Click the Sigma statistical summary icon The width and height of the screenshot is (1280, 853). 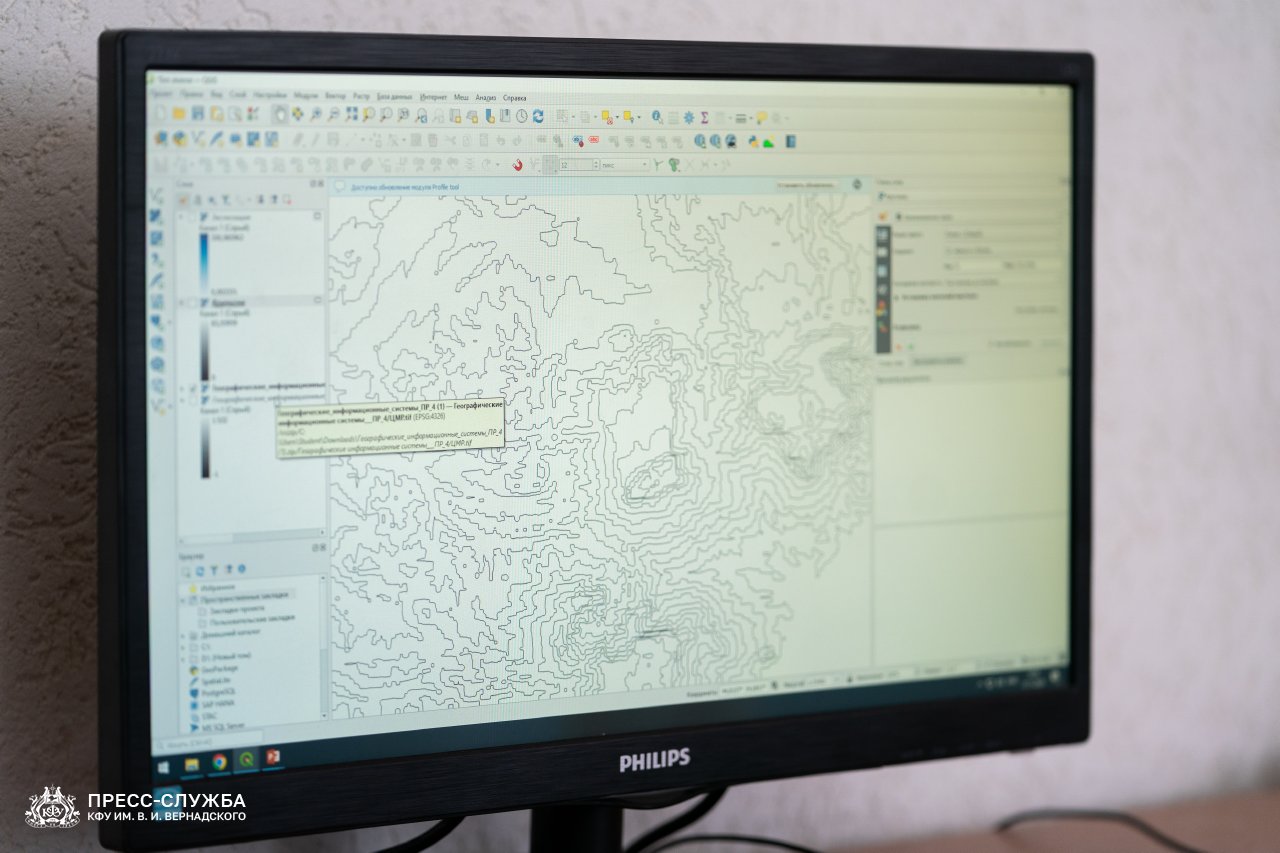[704, 118]
